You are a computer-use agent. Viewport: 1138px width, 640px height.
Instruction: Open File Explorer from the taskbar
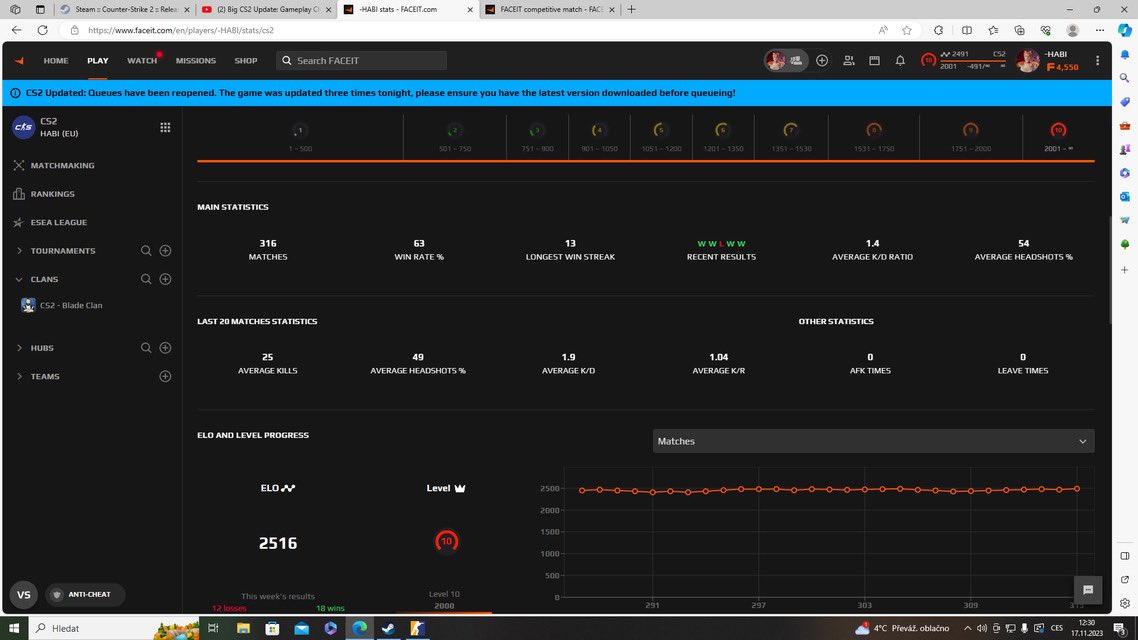[243, 628]
